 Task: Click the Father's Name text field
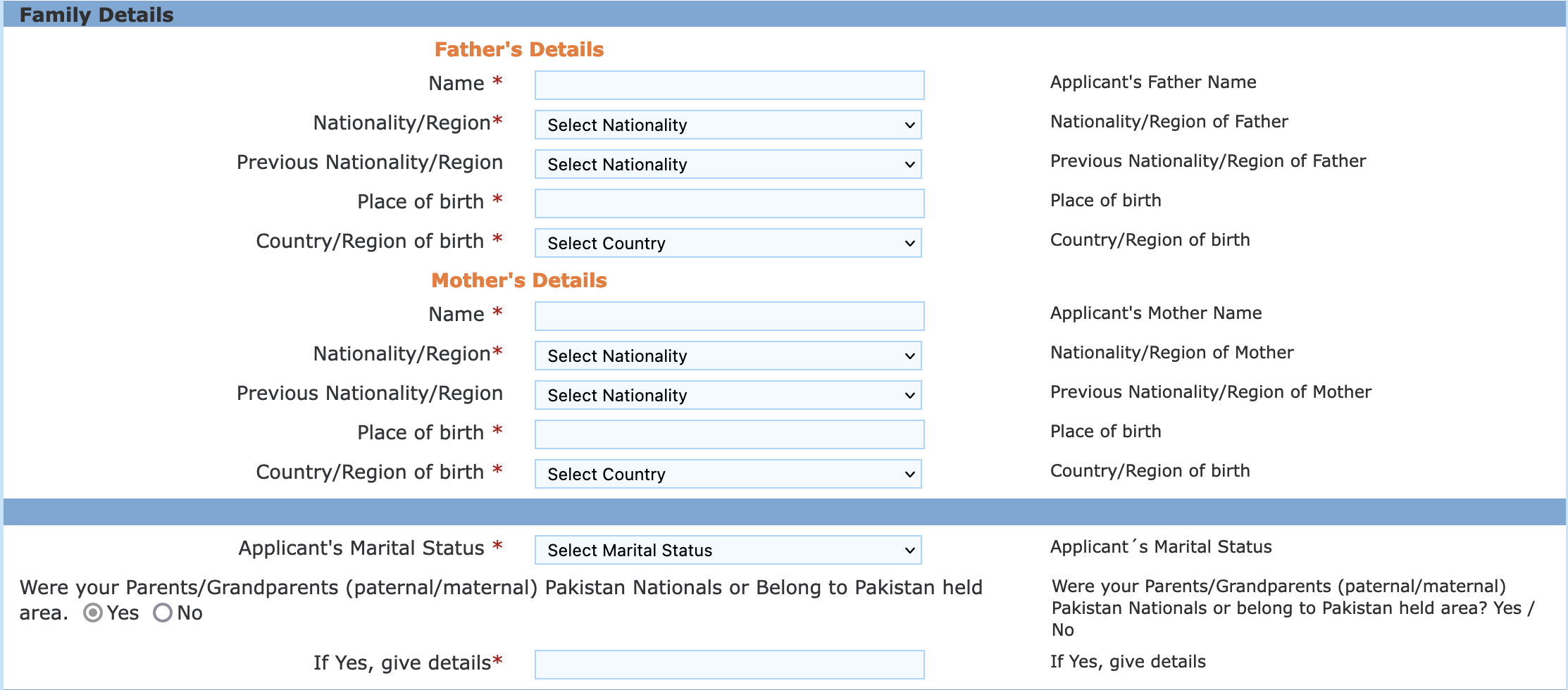(x=729, y=85)
